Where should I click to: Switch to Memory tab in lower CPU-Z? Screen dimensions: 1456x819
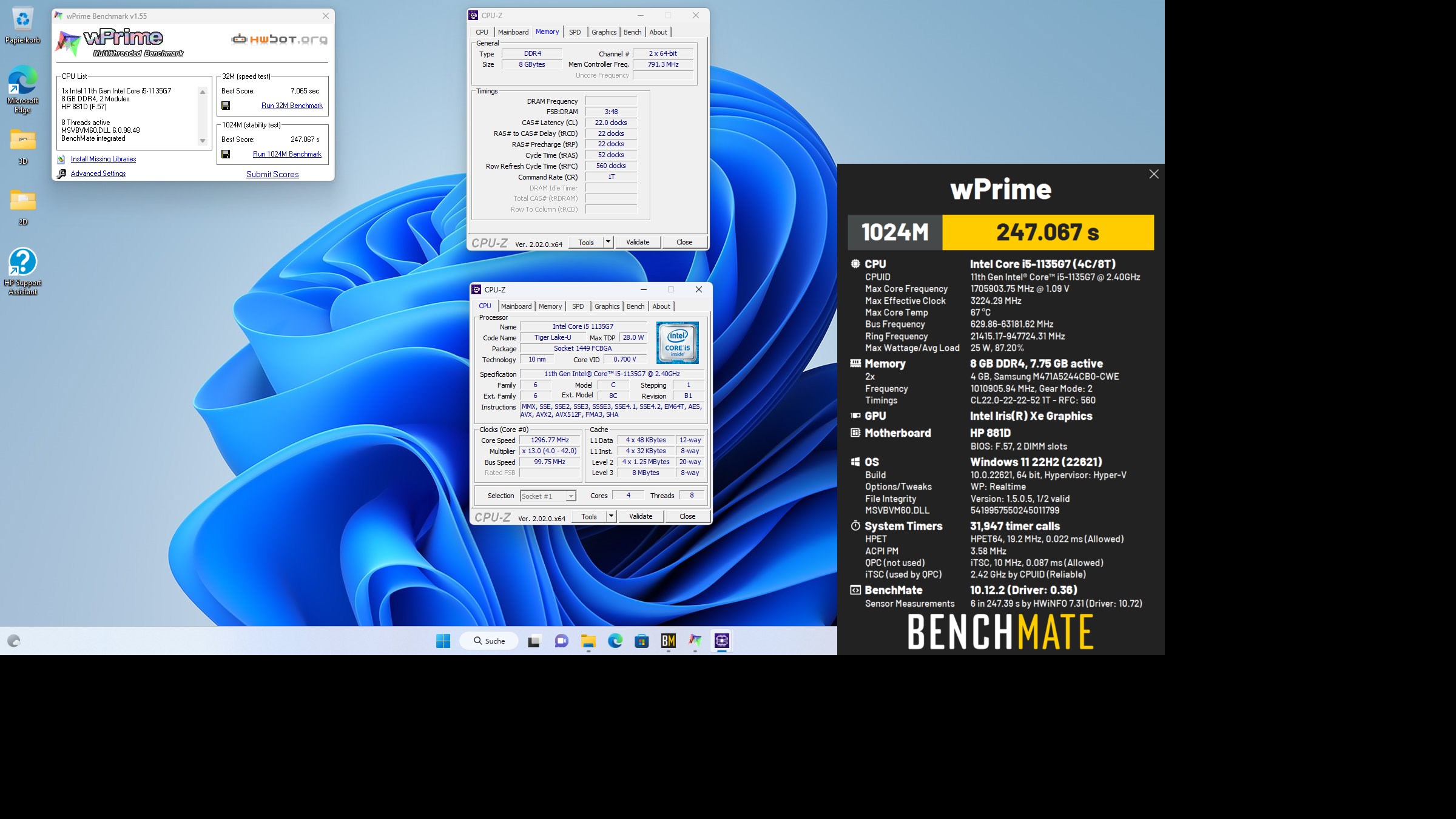coord(550,306)
